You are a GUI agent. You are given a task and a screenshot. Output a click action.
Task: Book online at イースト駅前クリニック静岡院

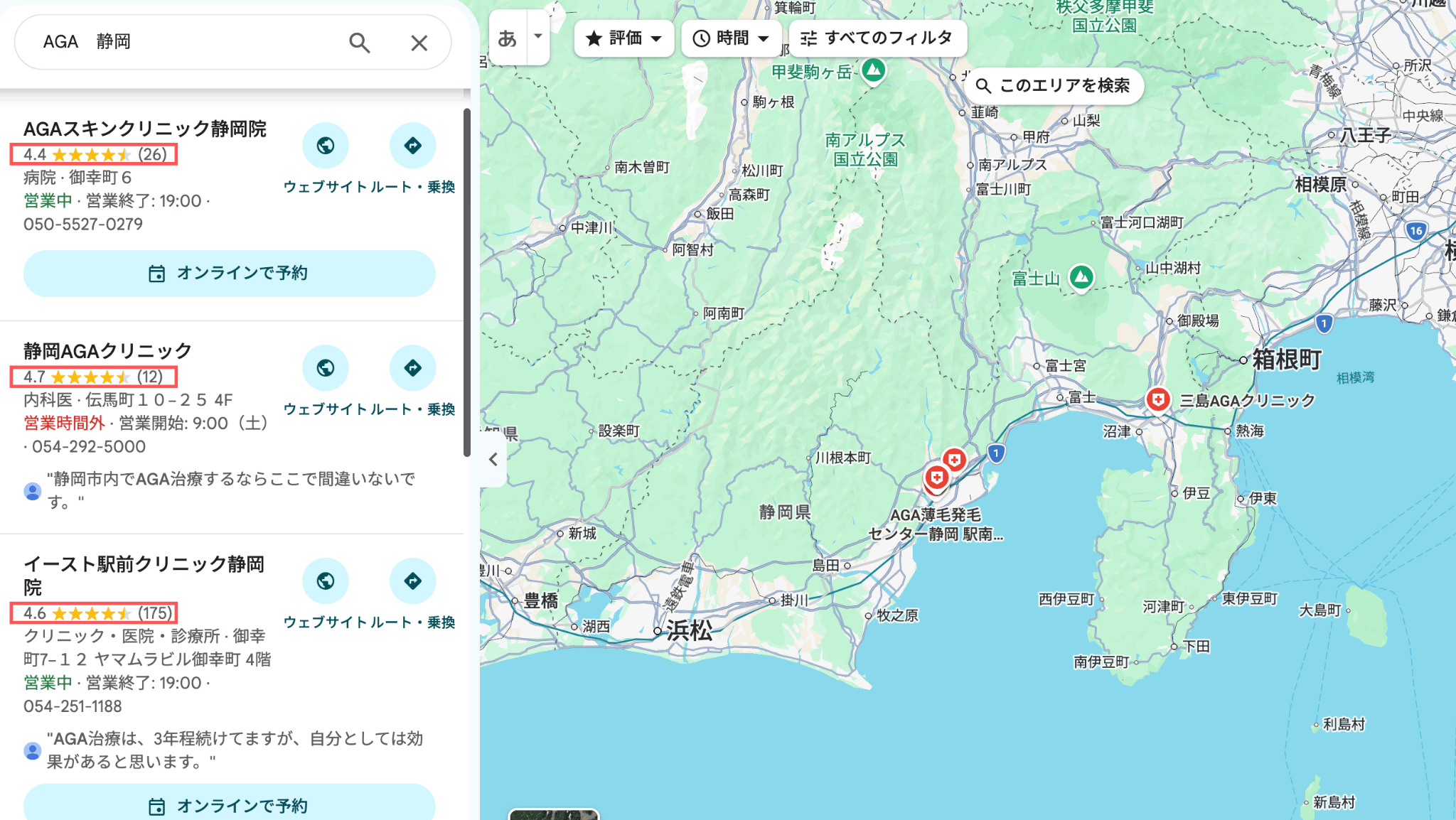229,803
